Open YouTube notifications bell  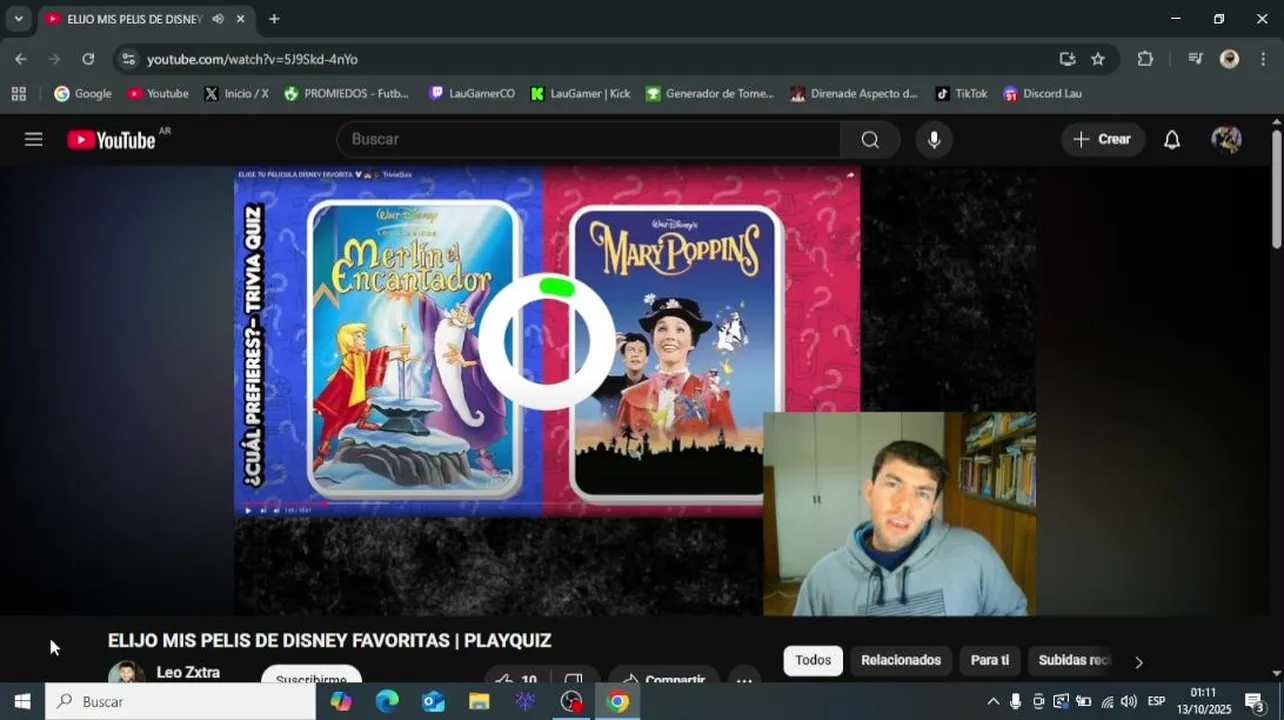[1172, 139]
